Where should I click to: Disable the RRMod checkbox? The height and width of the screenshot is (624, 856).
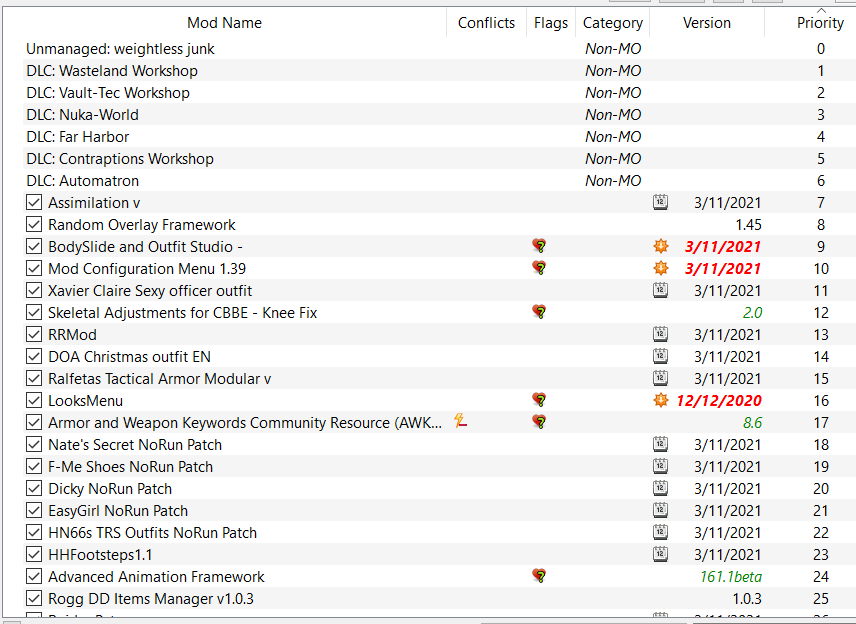click(34, 334)
